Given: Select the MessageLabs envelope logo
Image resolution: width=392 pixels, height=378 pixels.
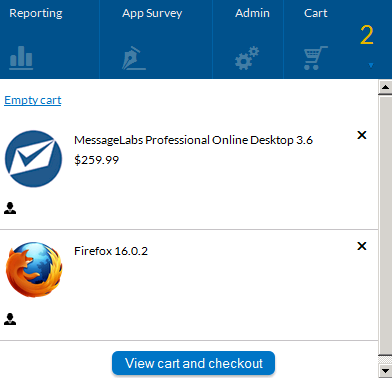Looking at the screenshot, I should [x=33, y=159].
